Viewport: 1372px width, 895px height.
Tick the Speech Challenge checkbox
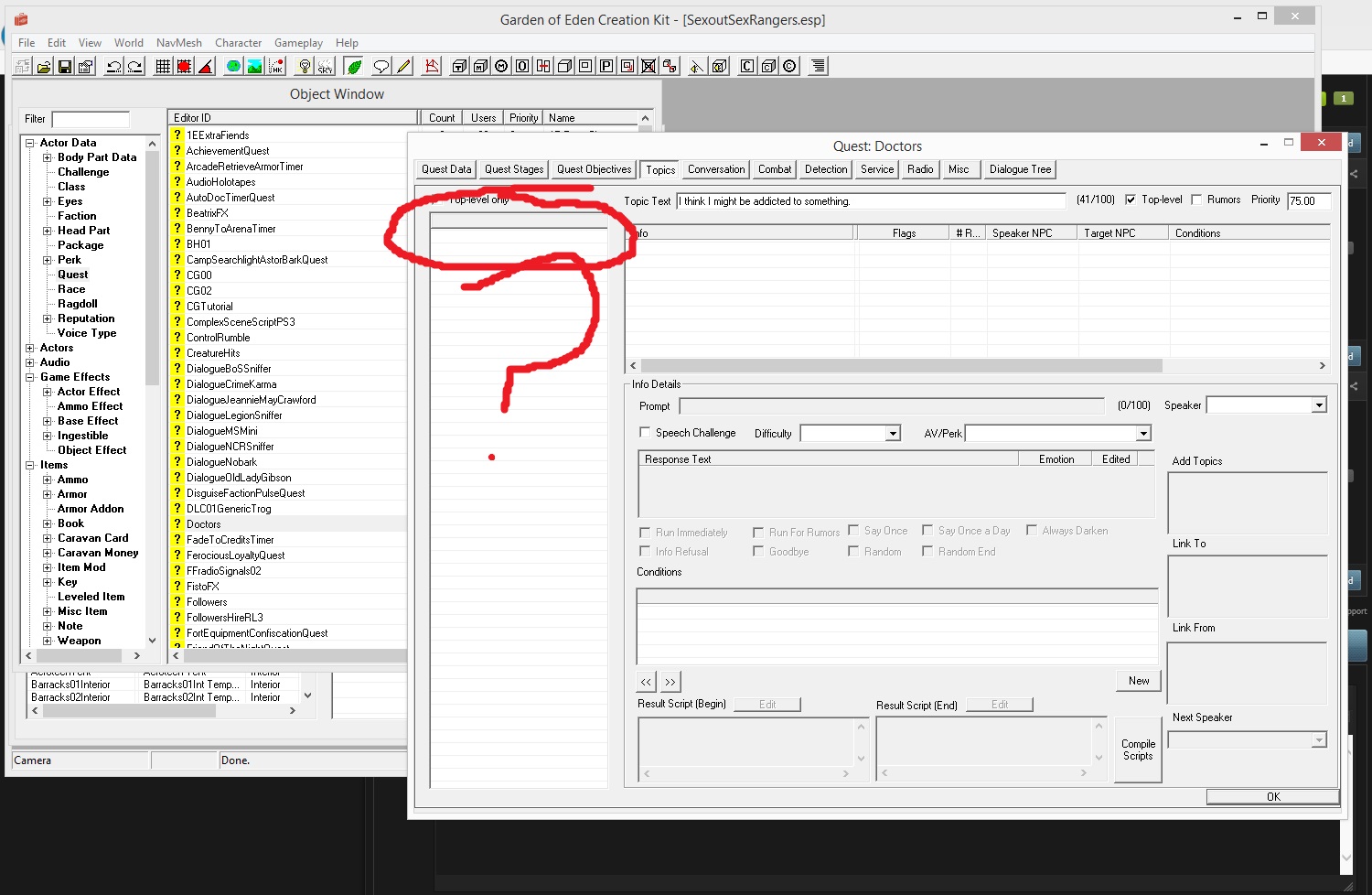point(645,432)
